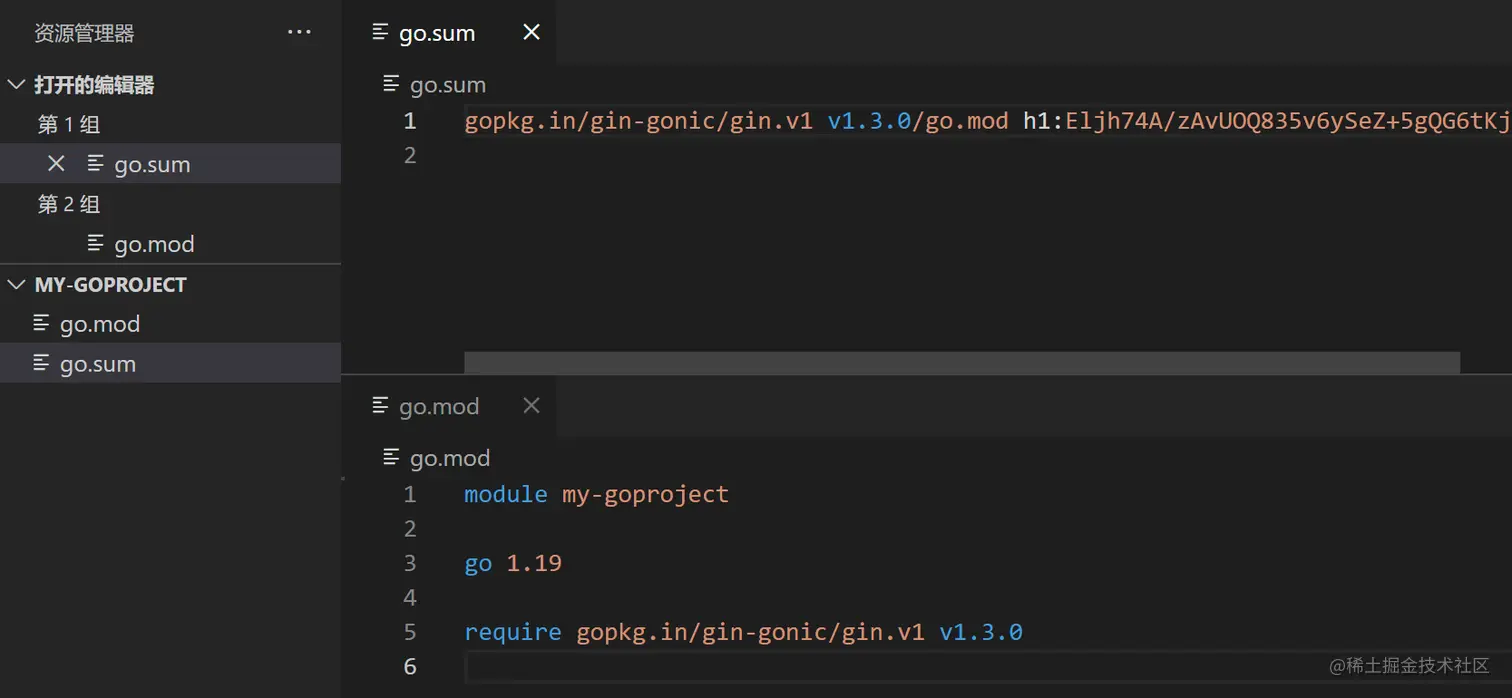The image size is (1512, 698).
Task: Click the go.mod breadcrumb in the bottom editor
Action: (449, 458)
